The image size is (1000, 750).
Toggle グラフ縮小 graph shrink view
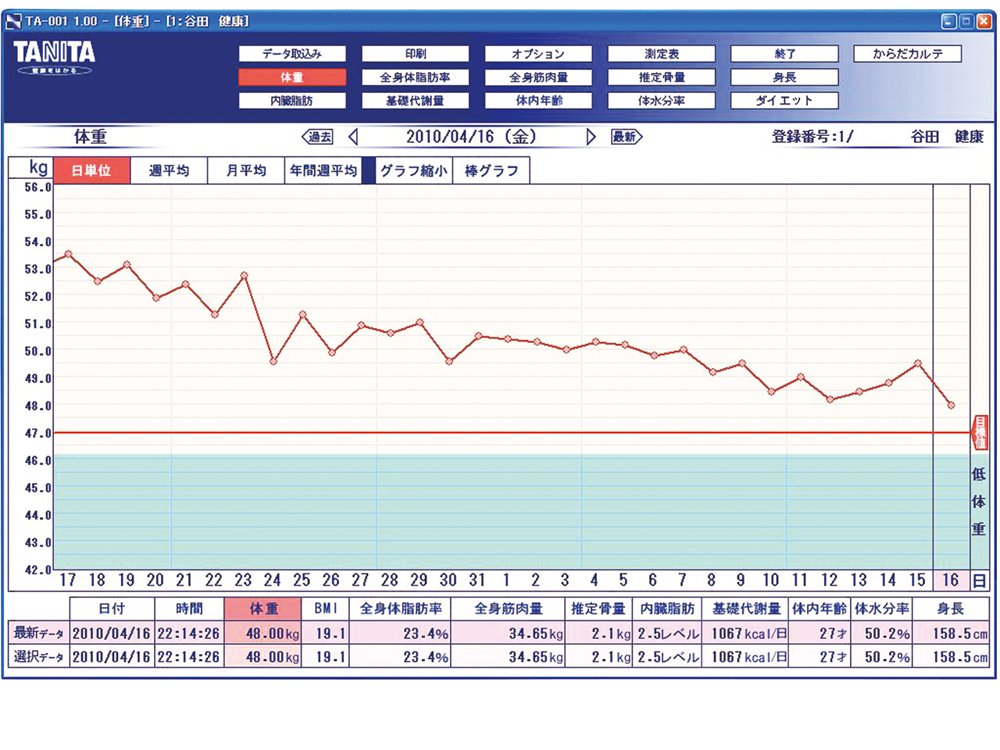(414, 171)
